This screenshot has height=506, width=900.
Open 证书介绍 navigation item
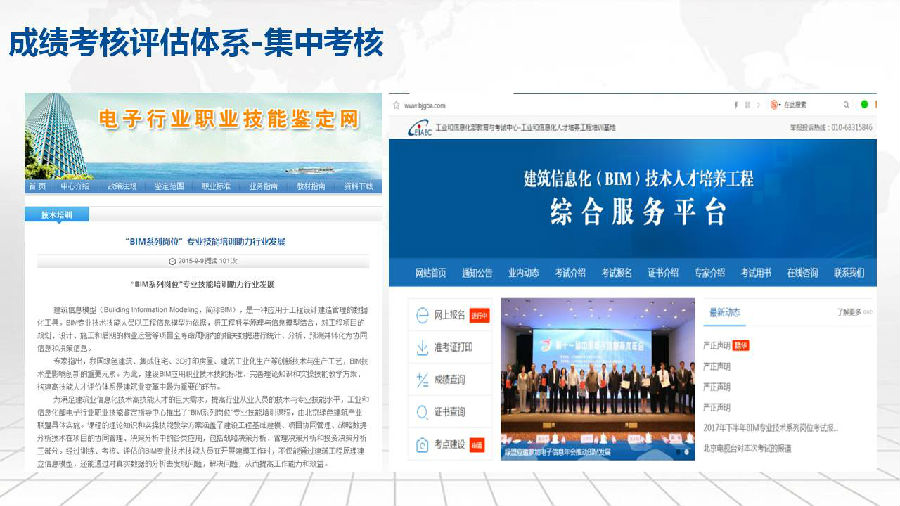click(x=663, y=273)
